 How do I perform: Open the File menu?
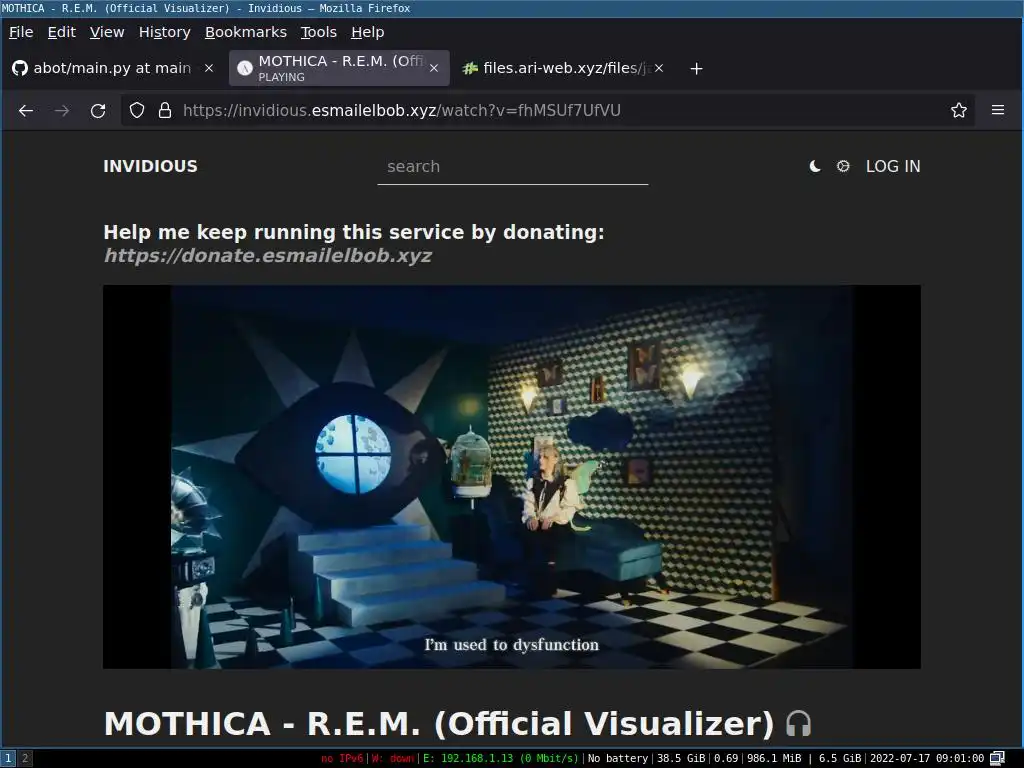[x=21, y=32]
